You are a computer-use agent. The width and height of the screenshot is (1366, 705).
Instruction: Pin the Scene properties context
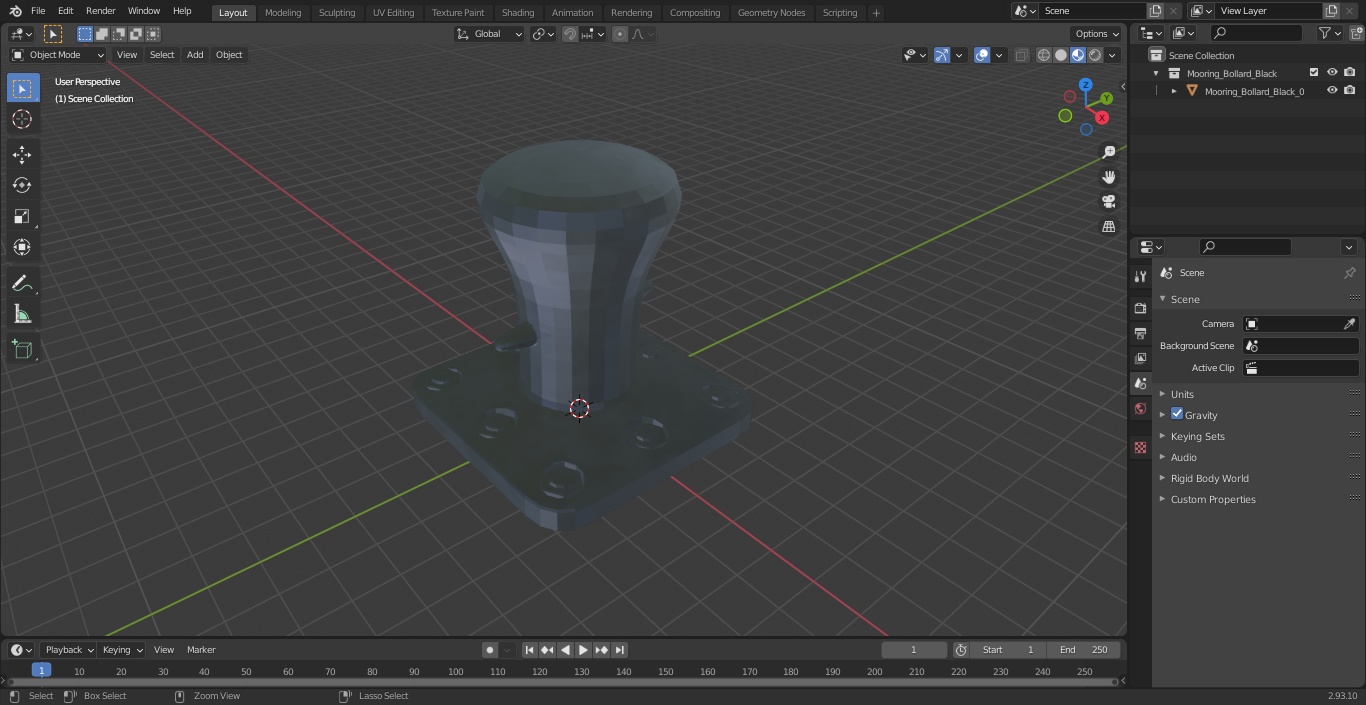click(x=1349, y=273)
